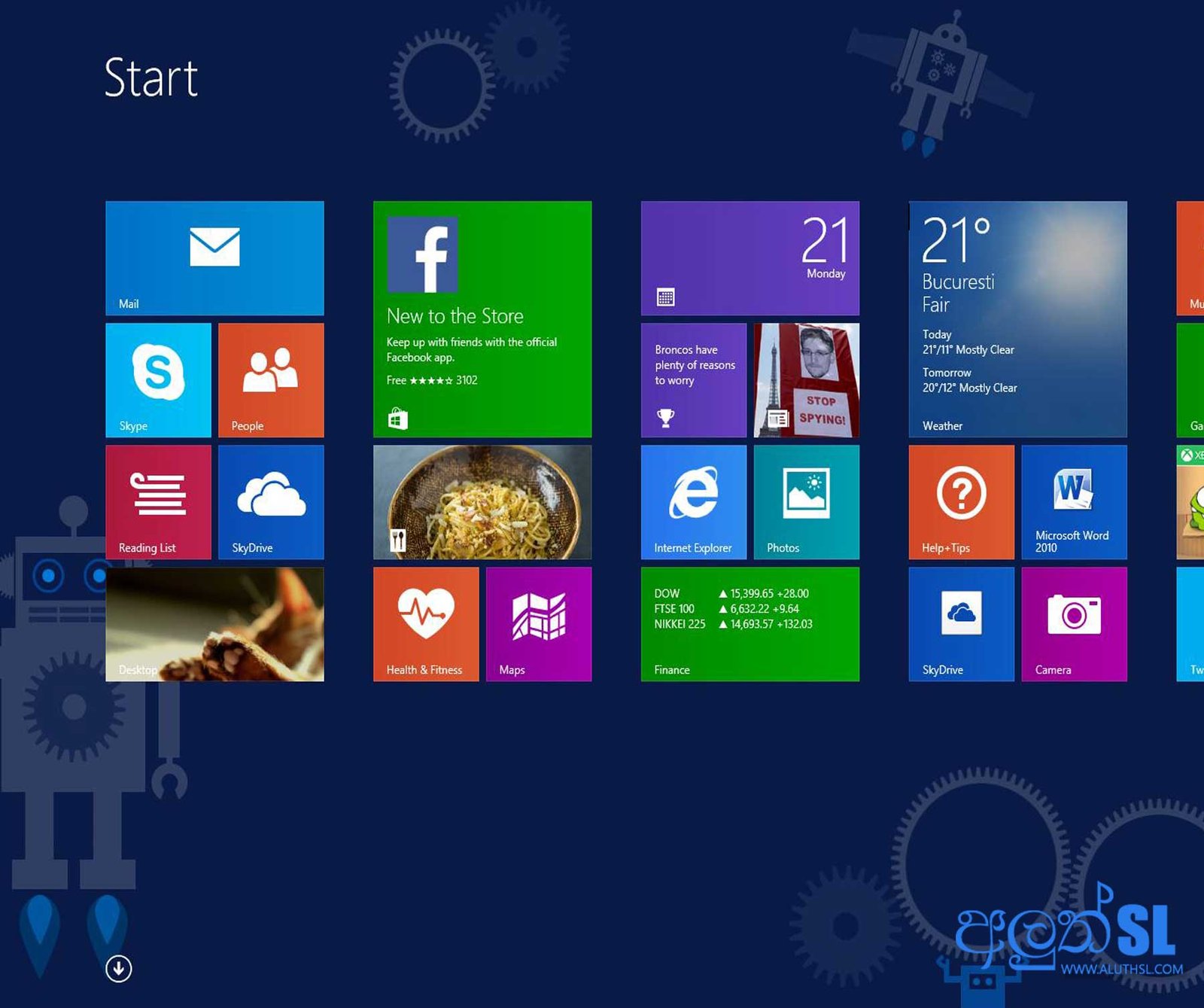Image resolution: width=1204 pixels, height=1008 pixels.
Task: Launch Internet Explorer tile
Action: tap(694, 502)
